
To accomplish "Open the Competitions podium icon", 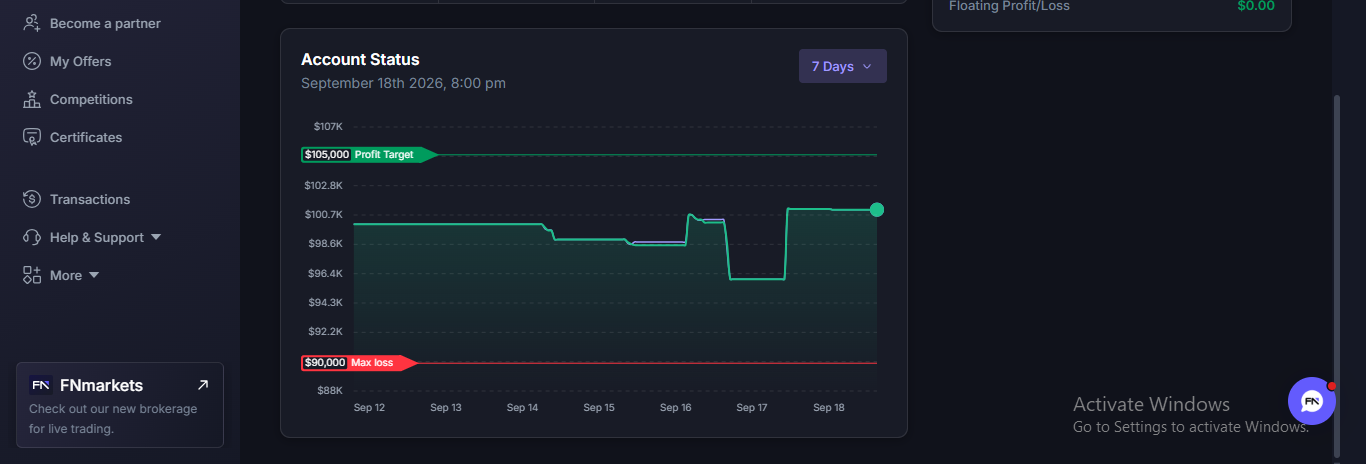I will tap(32, 99).
